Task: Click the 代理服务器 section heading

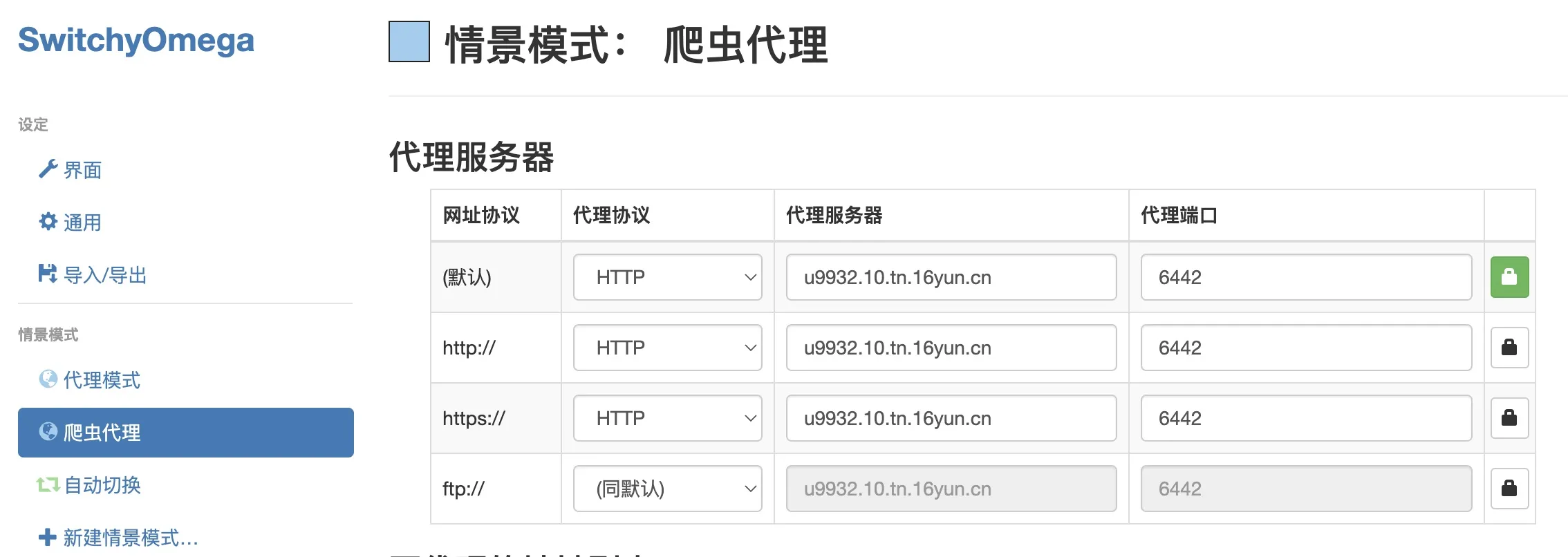Action: pyautogui.click(x=472, y=157)
